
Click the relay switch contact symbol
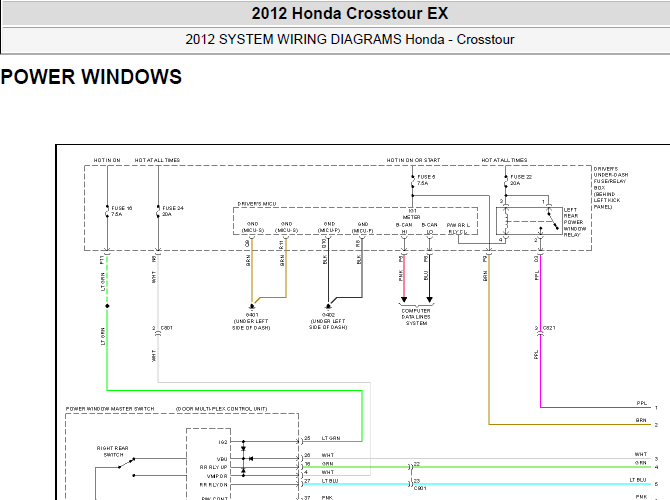point(553,219)
